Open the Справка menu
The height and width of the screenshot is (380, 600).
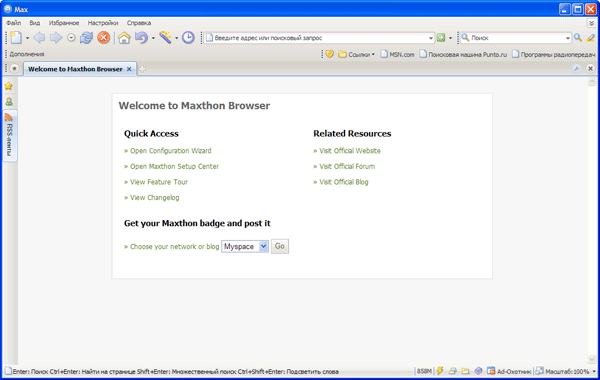139,23
